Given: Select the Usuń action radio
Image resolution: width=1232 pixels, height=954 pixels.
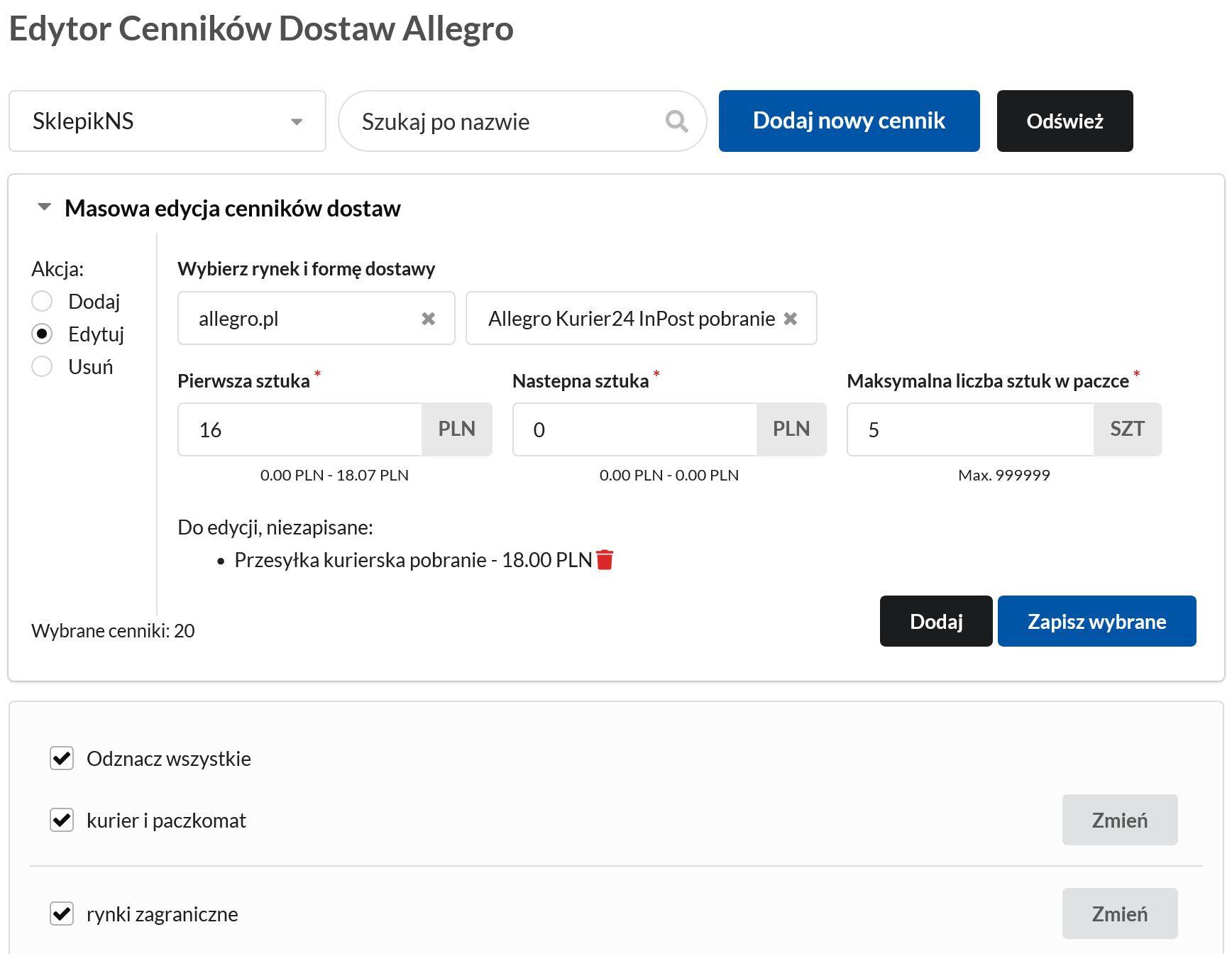Looking at the screenshot, I should point(42,366).
